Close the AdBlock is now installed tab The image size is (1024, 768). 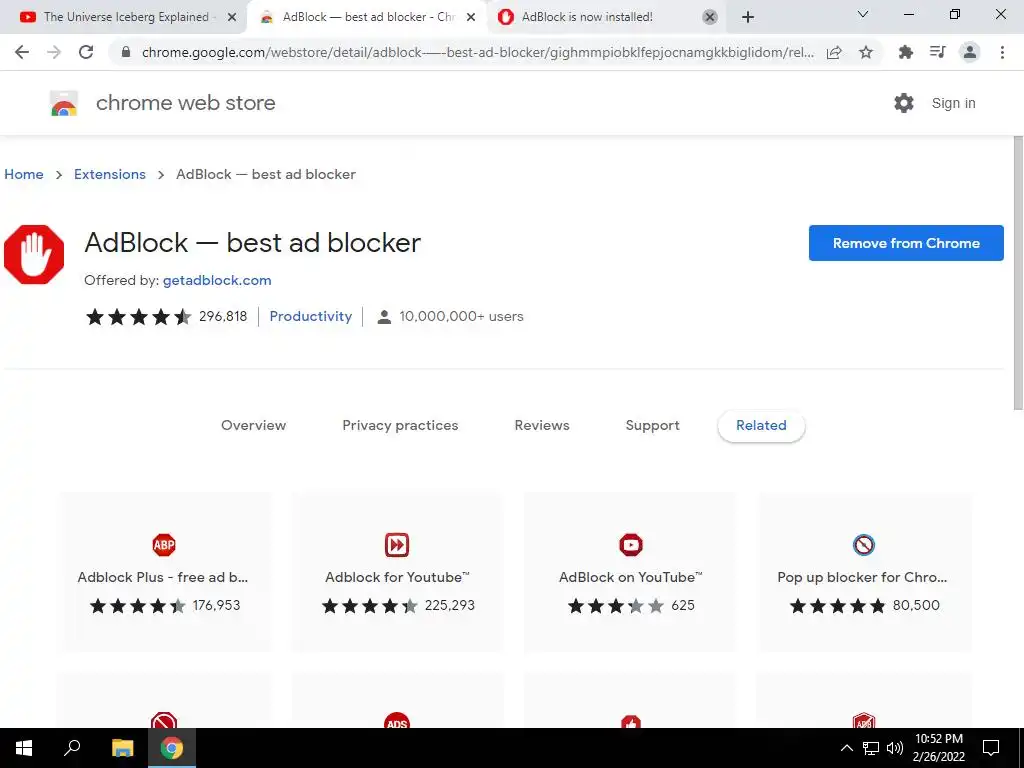coord(710,18)
